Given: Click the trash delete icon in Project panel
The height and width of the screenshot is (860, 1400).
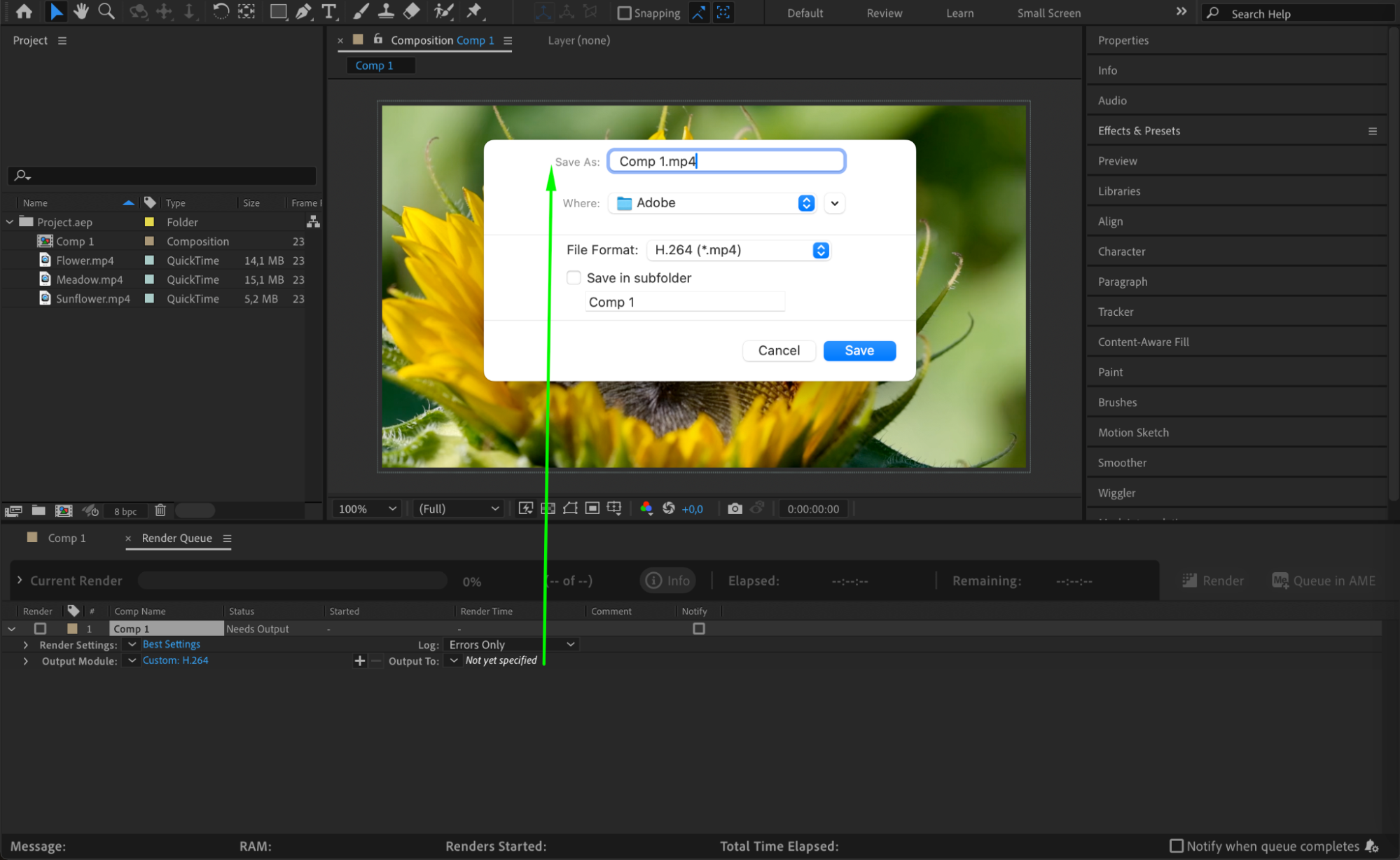Looking at the screenshot, I should [160, 511].
